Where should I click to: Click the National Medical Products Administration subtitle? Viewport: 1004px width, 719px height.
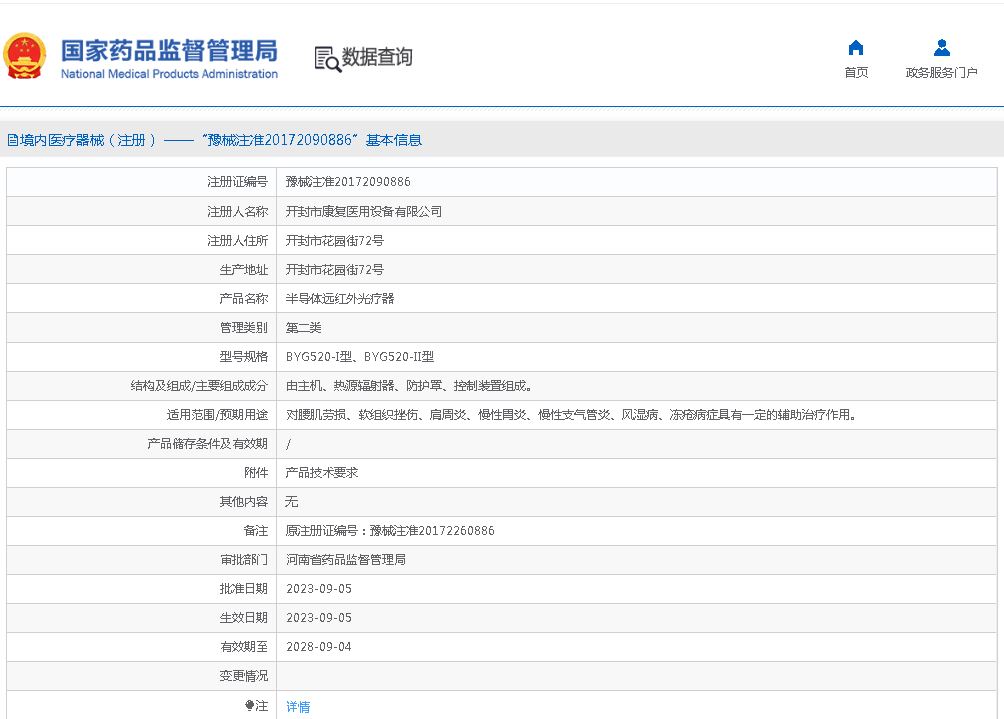[169, 74]
